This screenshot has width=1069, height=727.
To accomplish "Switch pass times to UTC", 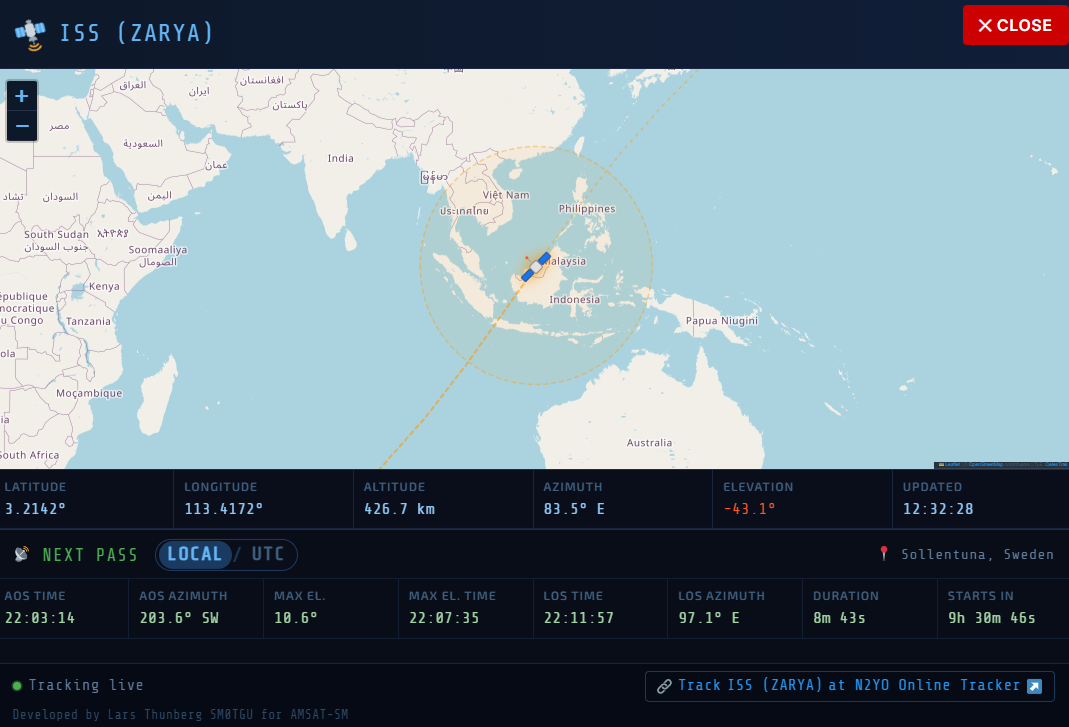I will click(x=268, y=554).
